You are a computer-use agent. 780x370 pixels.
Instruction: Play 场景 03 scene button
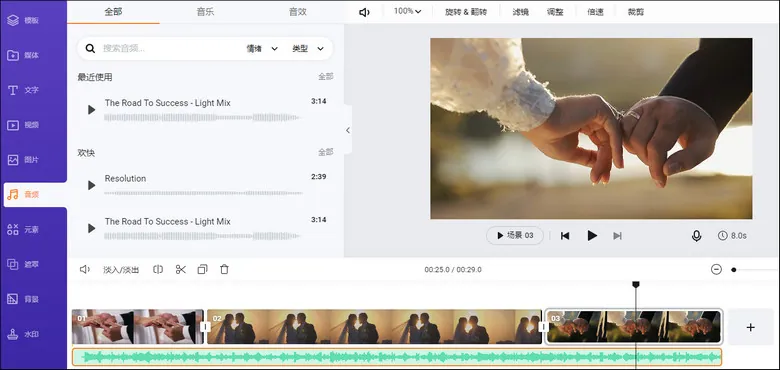point(515,235)
